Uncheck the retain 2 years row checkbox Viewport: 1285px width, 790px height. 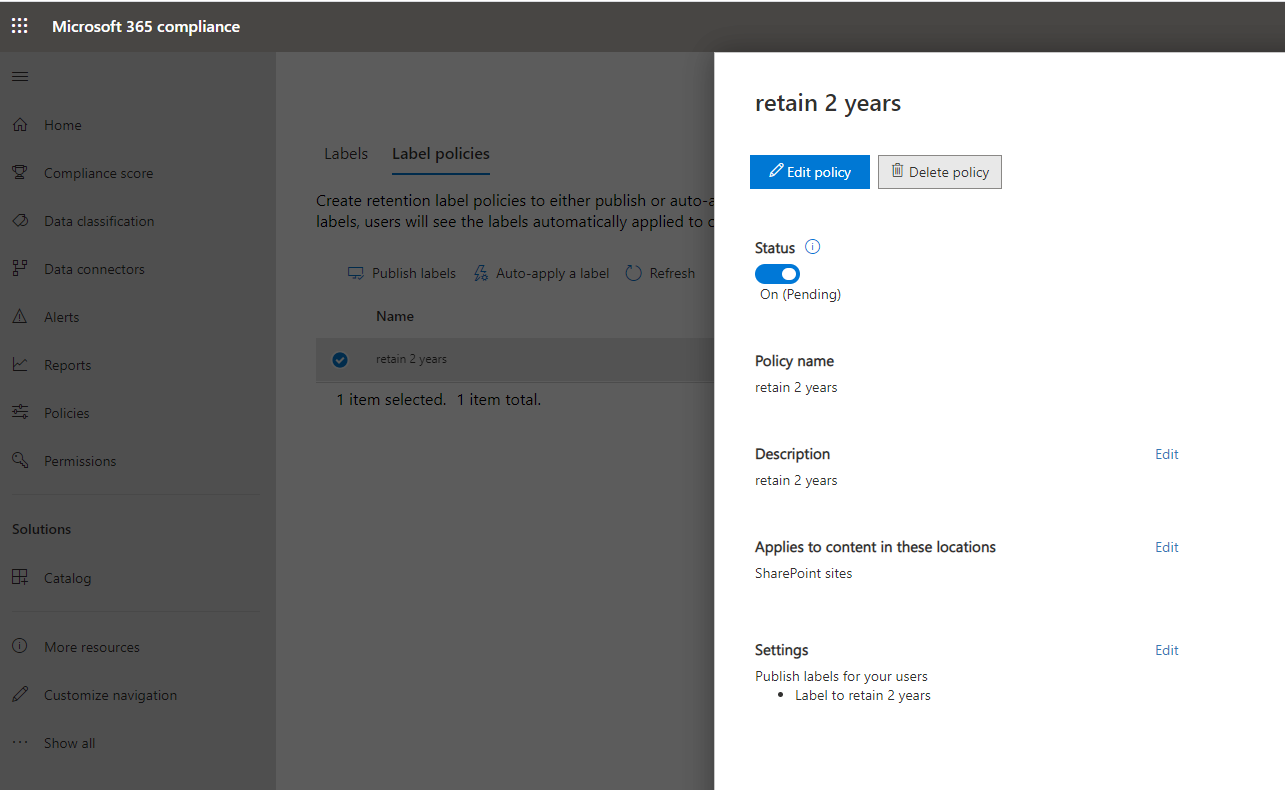(340, 360)
